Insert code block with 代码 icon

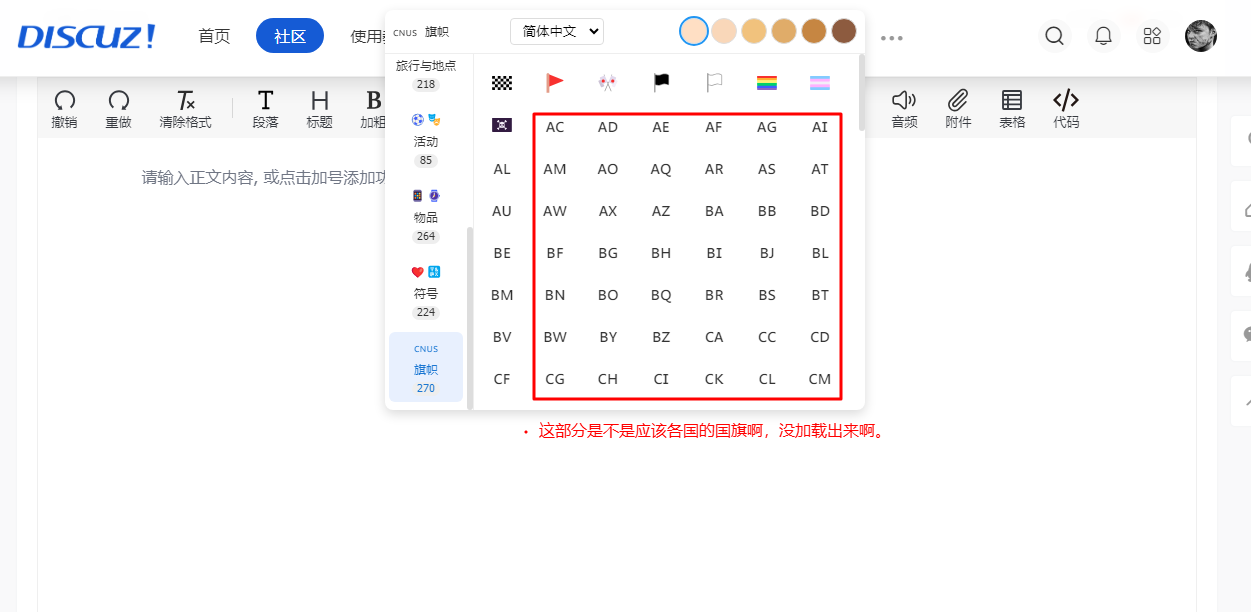[x=1066, y=108]
